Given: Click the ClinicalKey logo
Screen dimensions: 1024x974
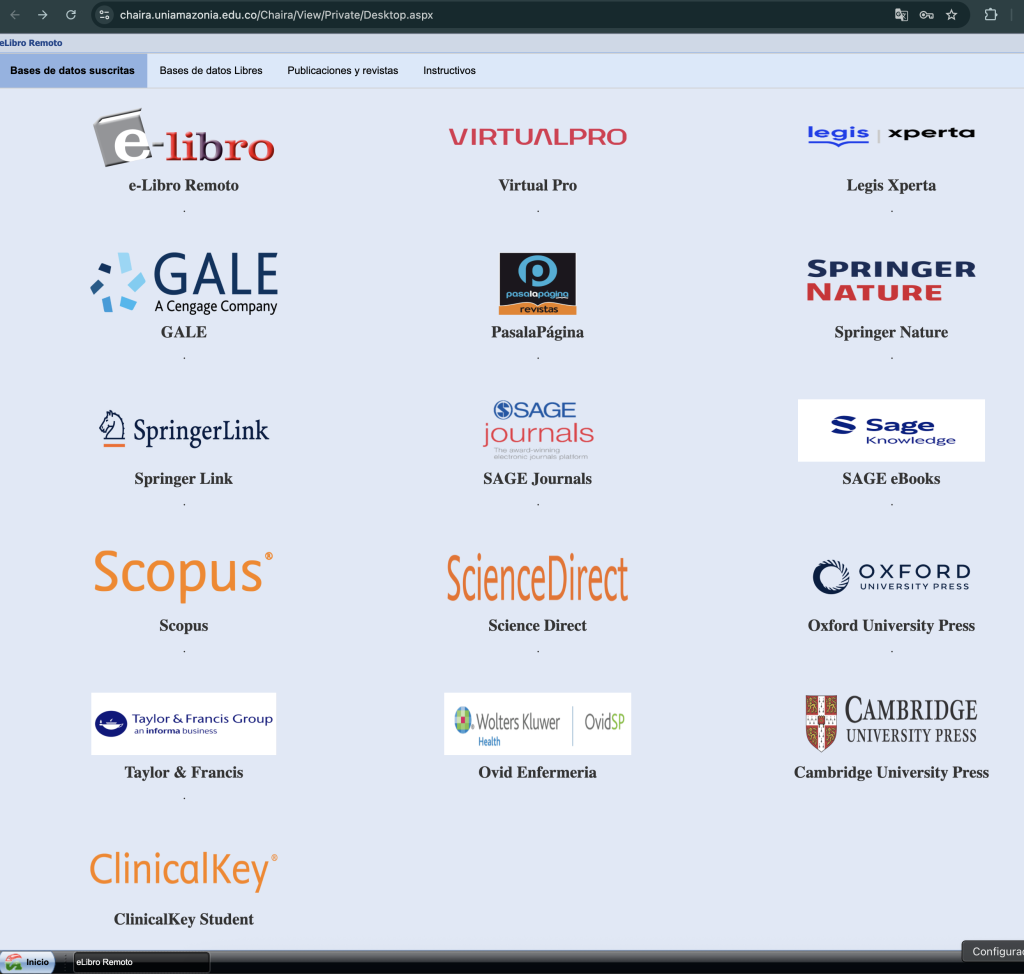Looking at the screenshot, I should point(184,871).
